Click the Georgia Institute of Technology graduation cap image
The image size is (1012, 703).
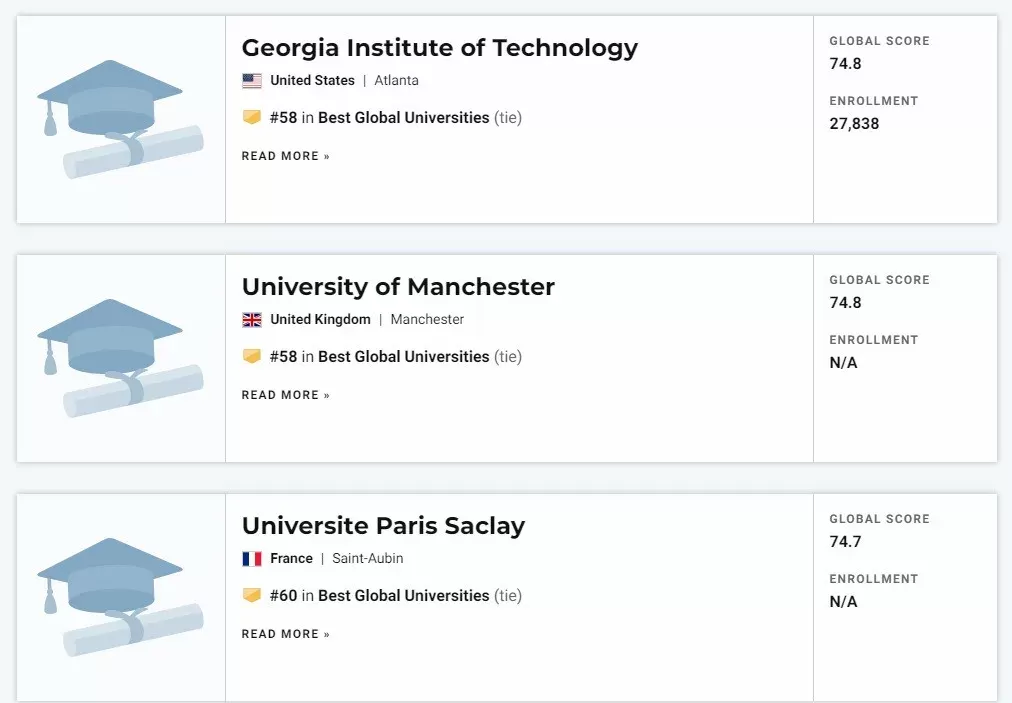pyautogui.click(x=120, y=119)
